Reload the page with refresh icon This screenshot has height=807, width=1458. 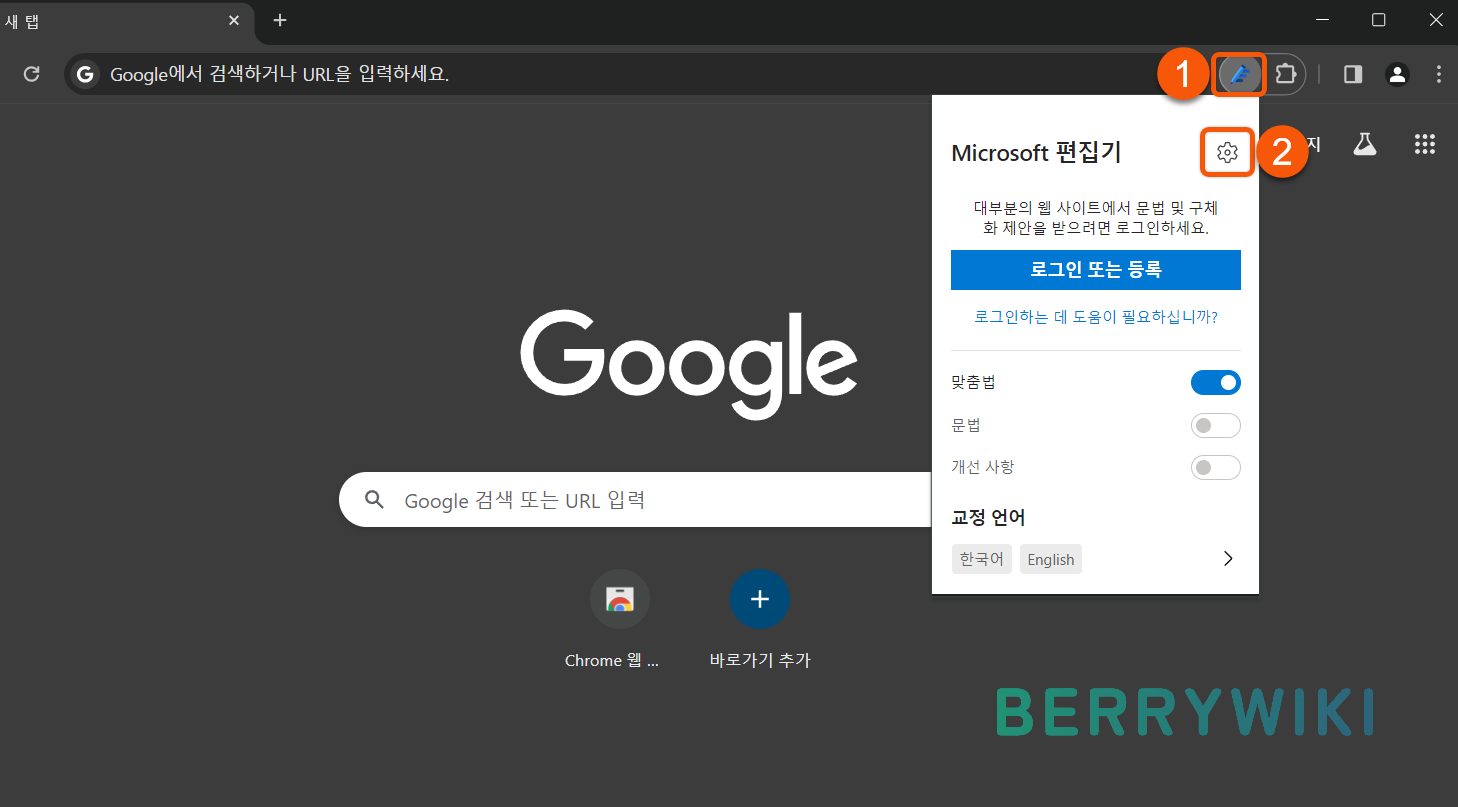click(x=32, y=74)
